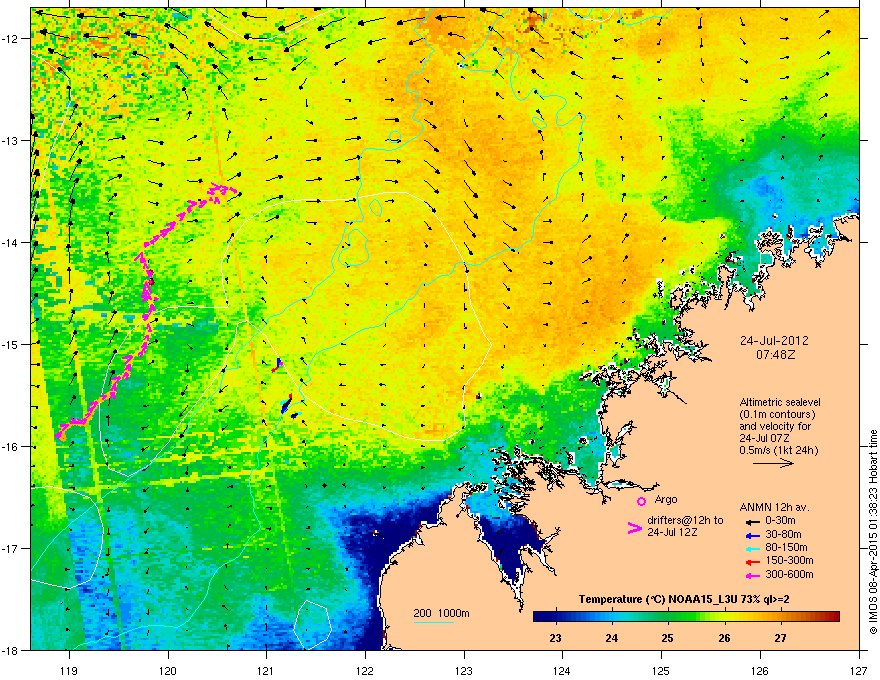
Task: Click the -12 latitude axis label
Action: point(11,38)
